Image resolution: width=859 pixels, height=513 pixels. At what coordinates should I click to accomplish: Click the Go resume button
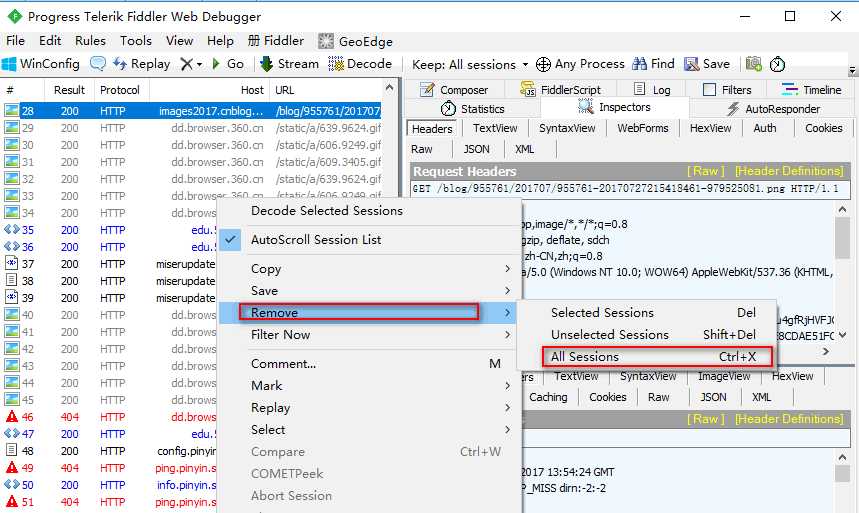[x=227, y=64]
